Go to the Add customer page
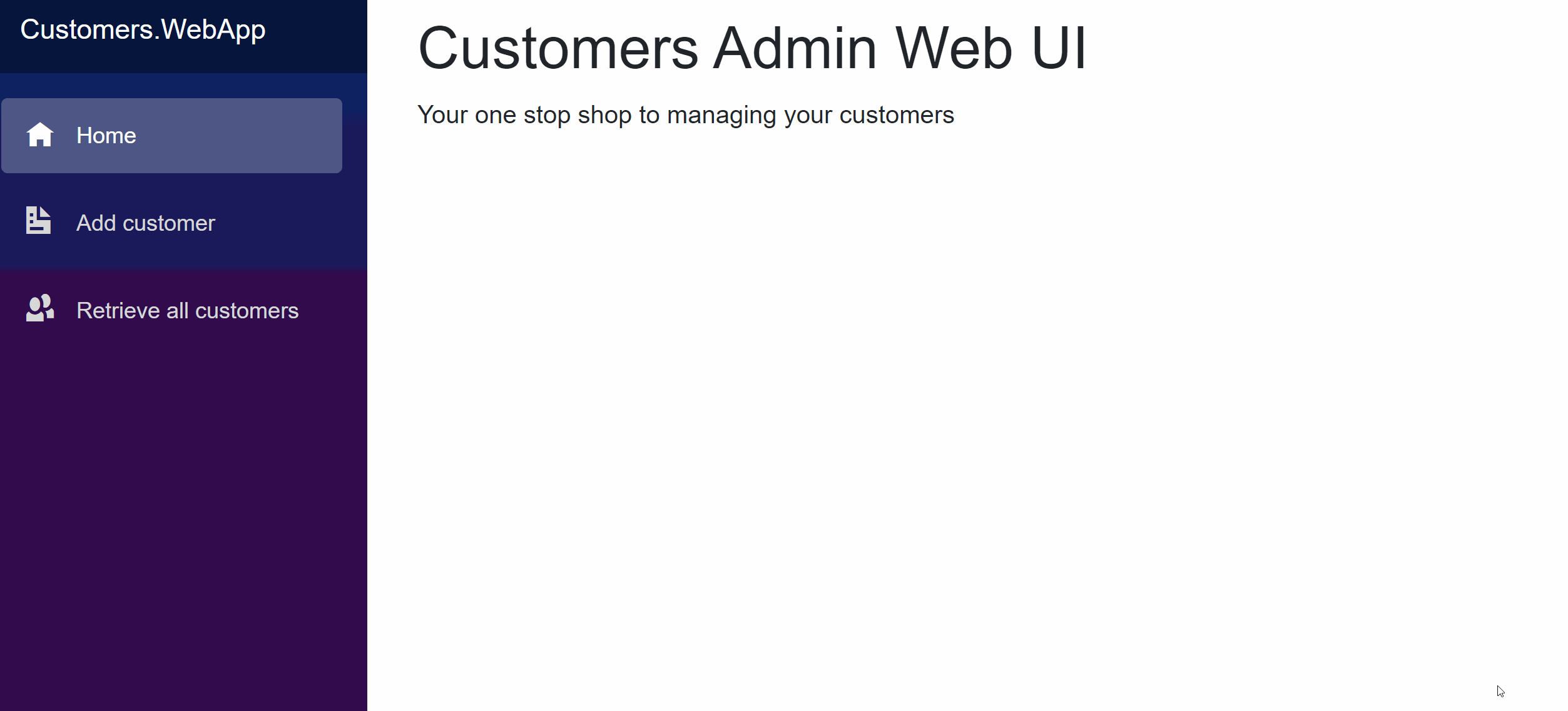 pyautogui.click(x=145, y=223)
